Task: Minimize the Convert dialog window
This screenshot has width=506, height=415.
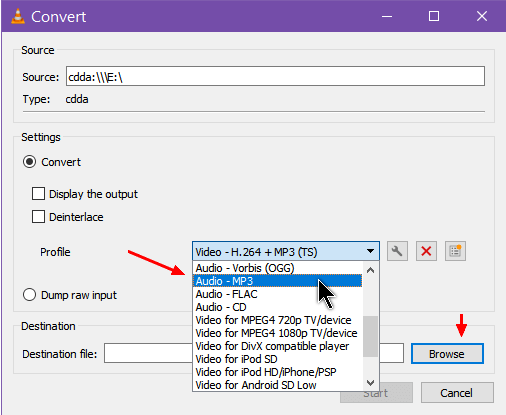Action: coord(387,16)
